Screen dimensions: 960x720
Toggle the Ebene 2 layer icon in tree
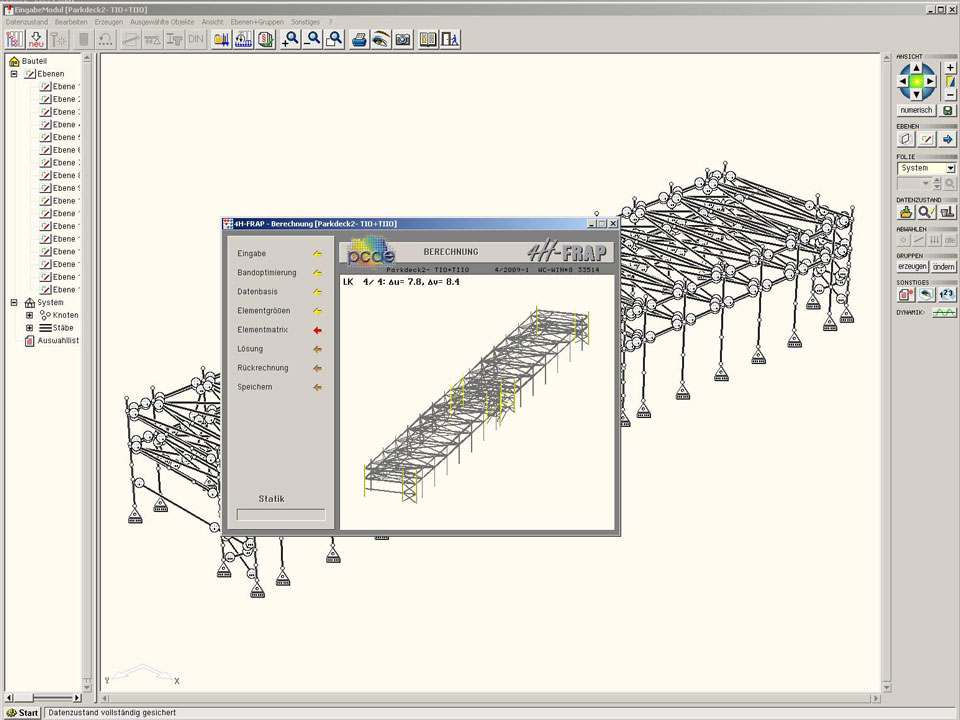[45, 100]
